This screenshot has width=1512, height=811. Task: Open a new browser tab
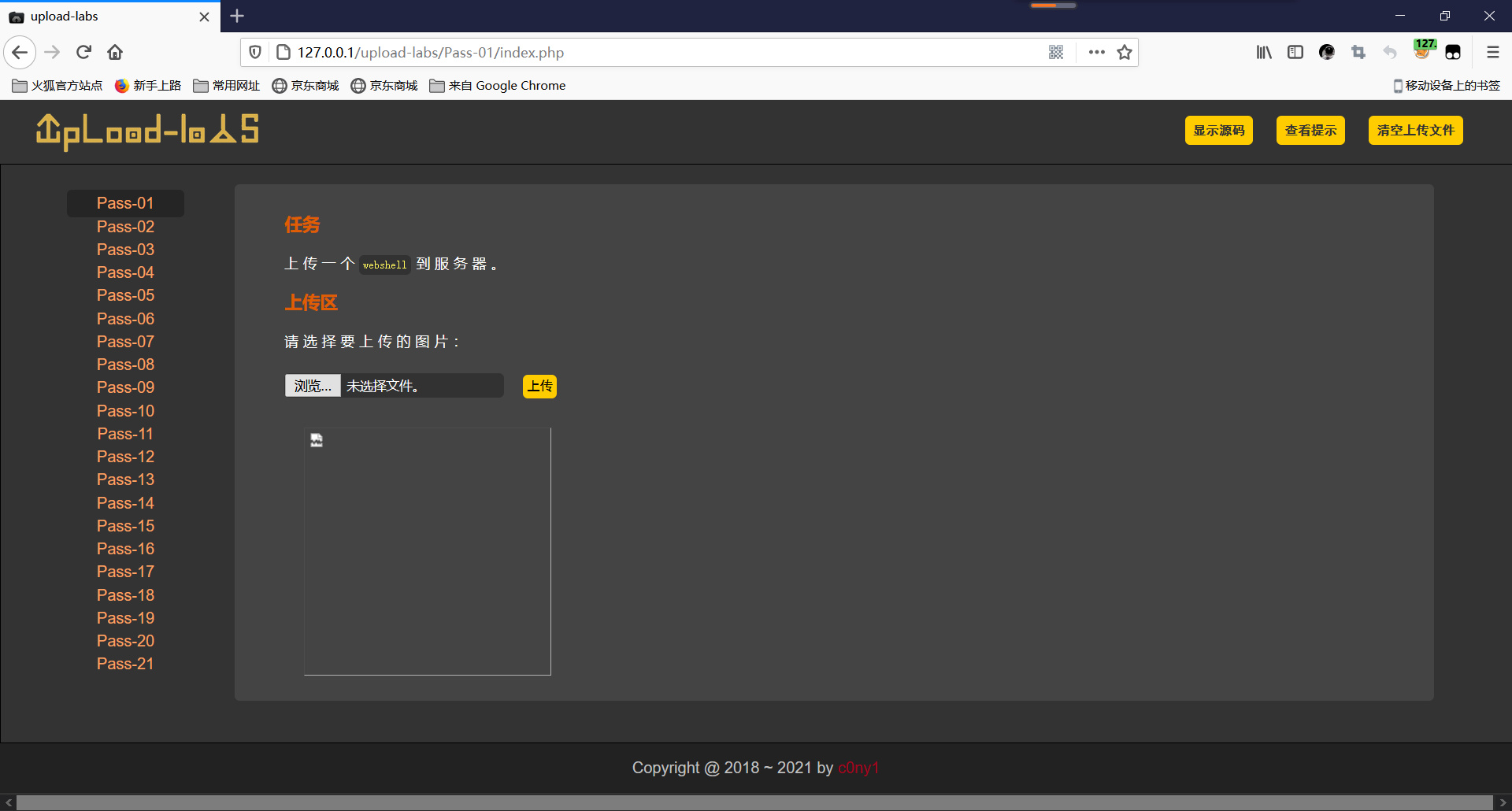pos(237,16)
